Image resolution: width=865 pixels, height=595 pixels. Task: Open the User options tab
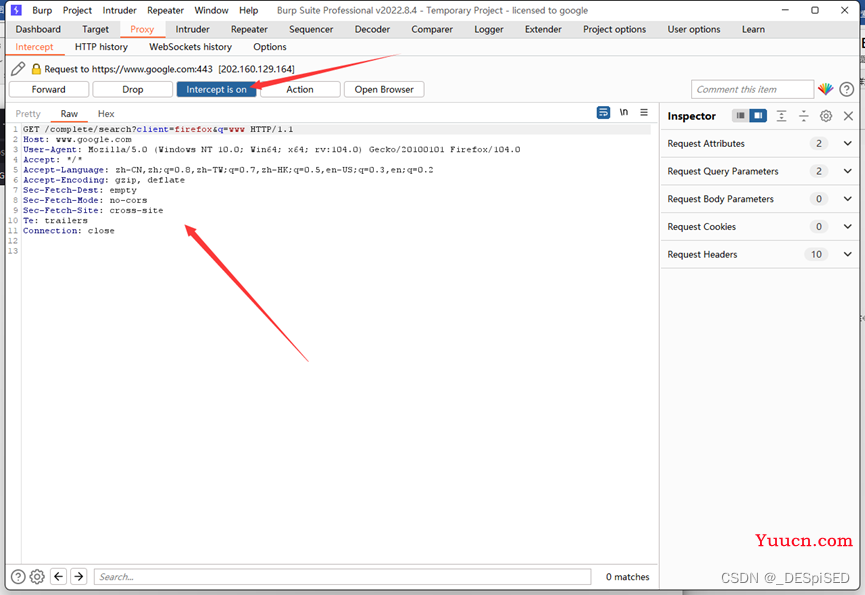694,29
